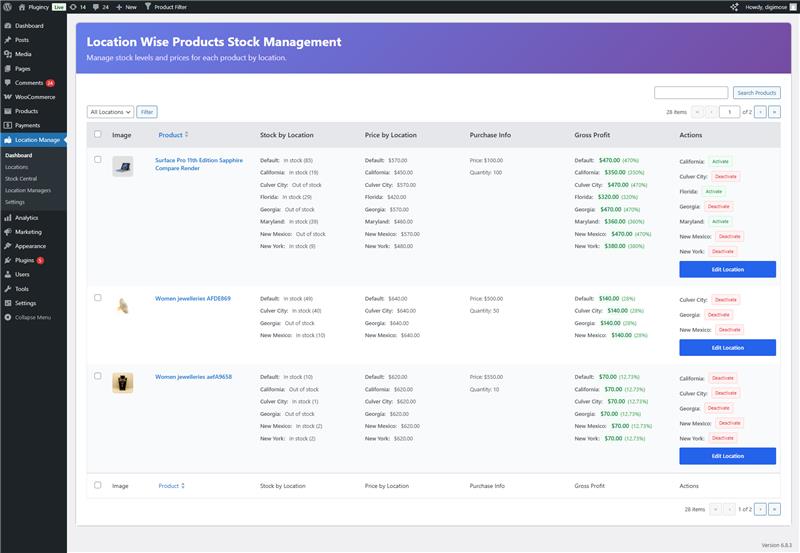Viewport: 800px width, 553px height.
Task: Click into the product search field
Action: point(691,93)
